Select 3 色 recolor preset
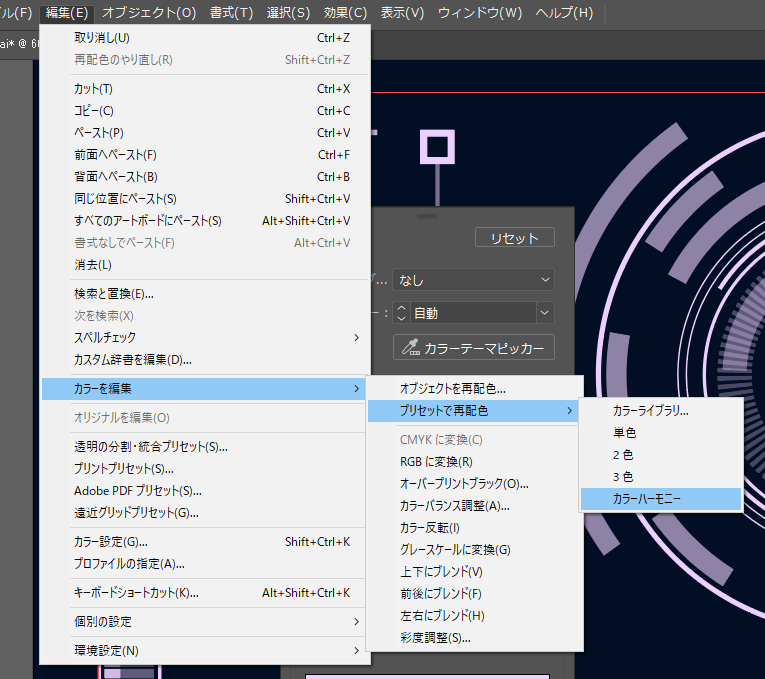Viewport: 765px width, 679px height. (x=661, y=477)
